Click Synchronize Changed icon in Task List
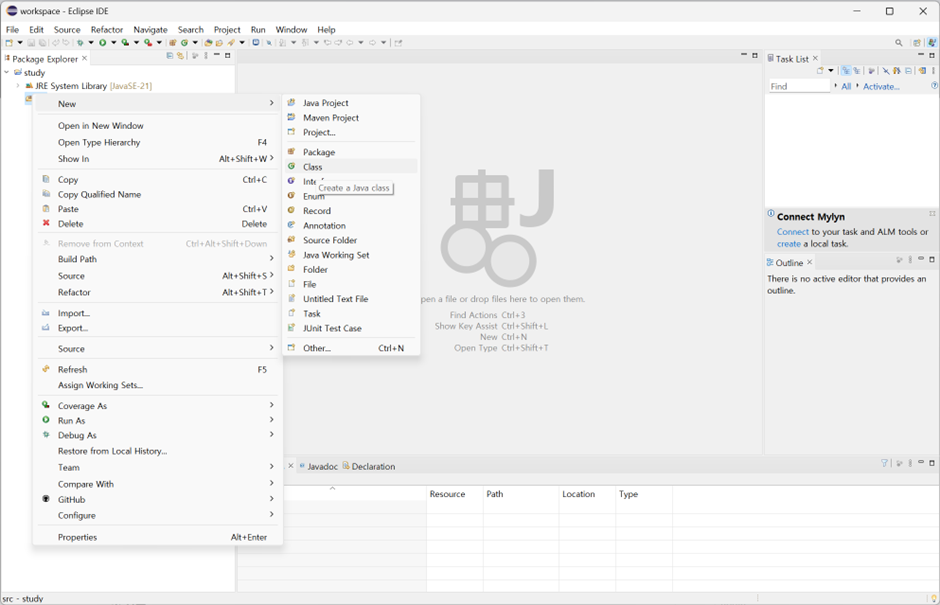This screenshot has height=605, width=940. click(923, 70)
